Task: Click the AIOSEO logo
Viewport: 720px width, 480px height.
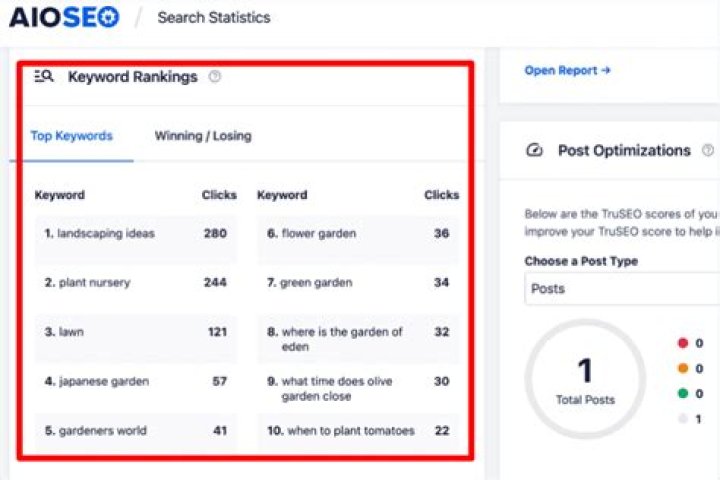Action: 64,17
